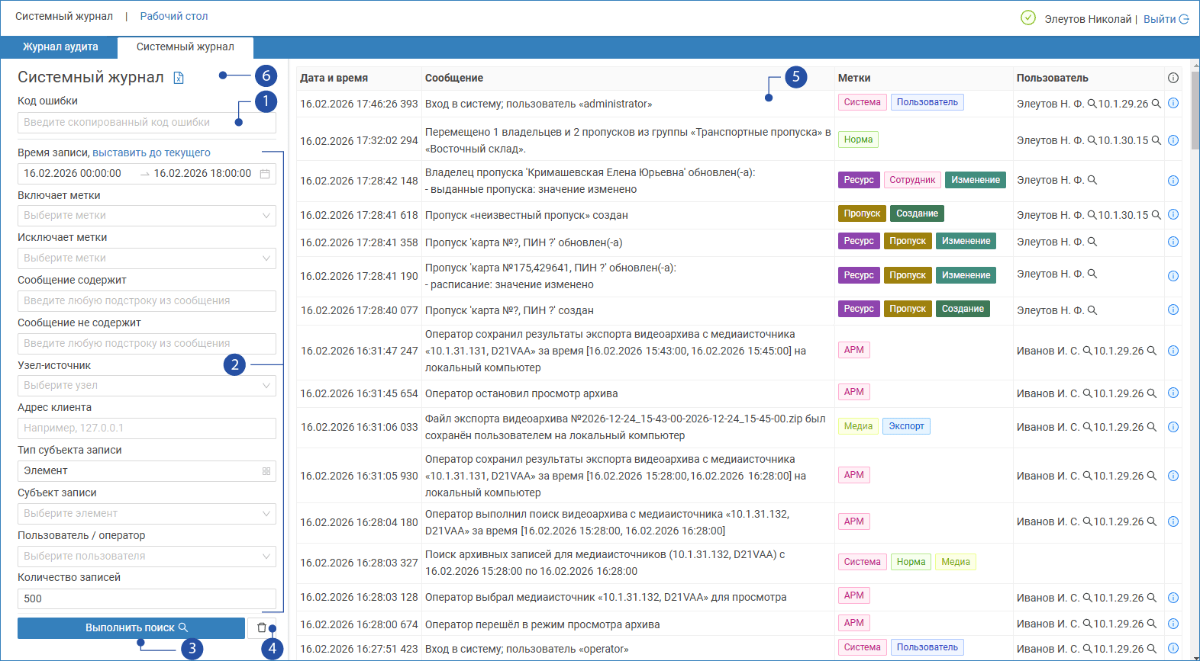
Task: Expand the «Включает метки» dropdown
Action: pos(146,215)
